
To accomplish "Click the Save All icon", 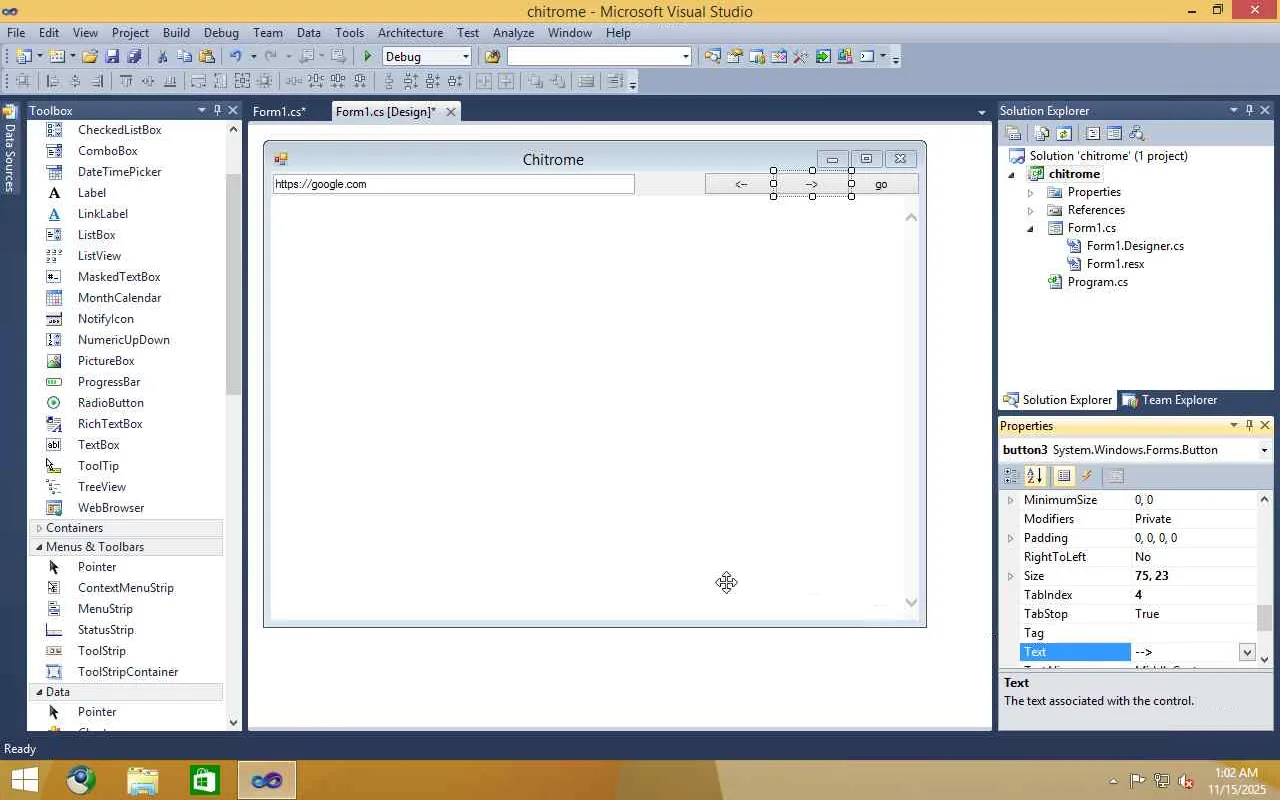I will (x=134, y=57).
